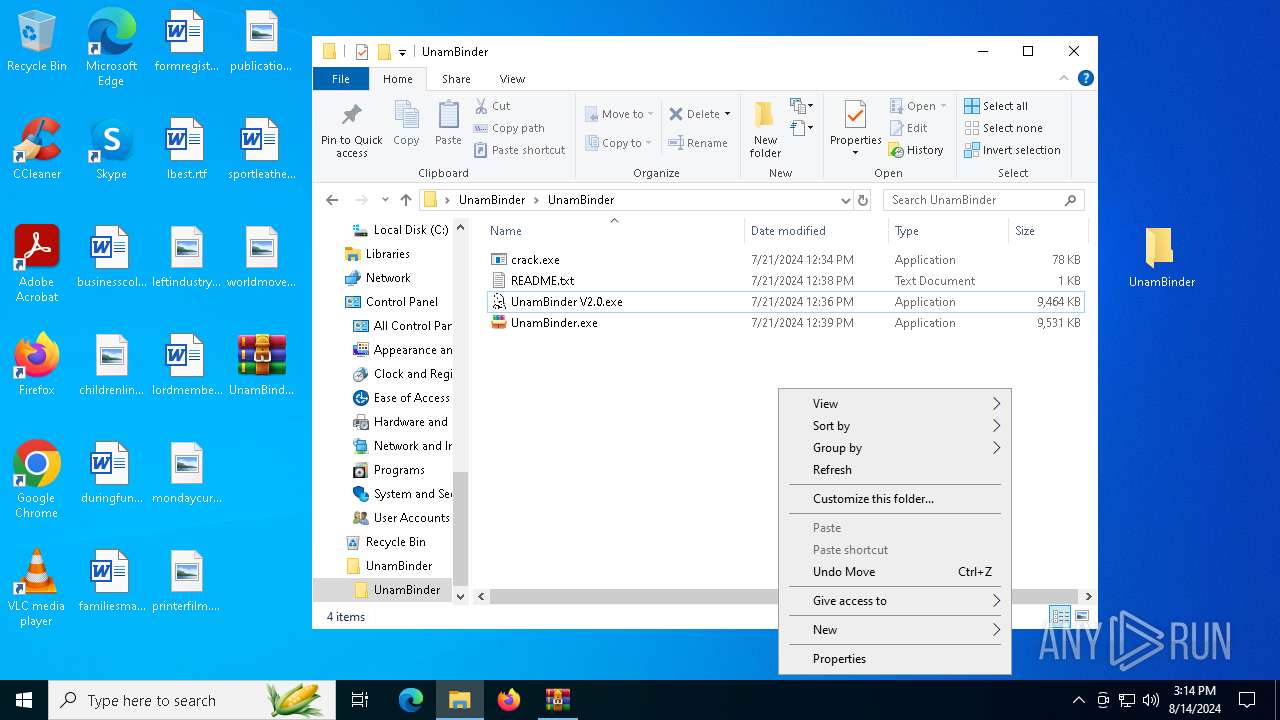Open the Copy to dropdown
The width and height of the screenshot is (1280, 720).
click(618, 143)
